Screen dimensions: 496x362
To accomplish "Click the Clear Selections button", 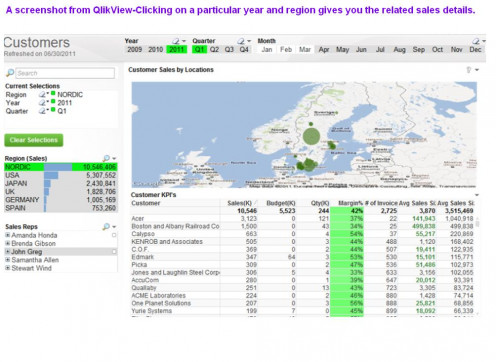I will [x=34, y=140].
